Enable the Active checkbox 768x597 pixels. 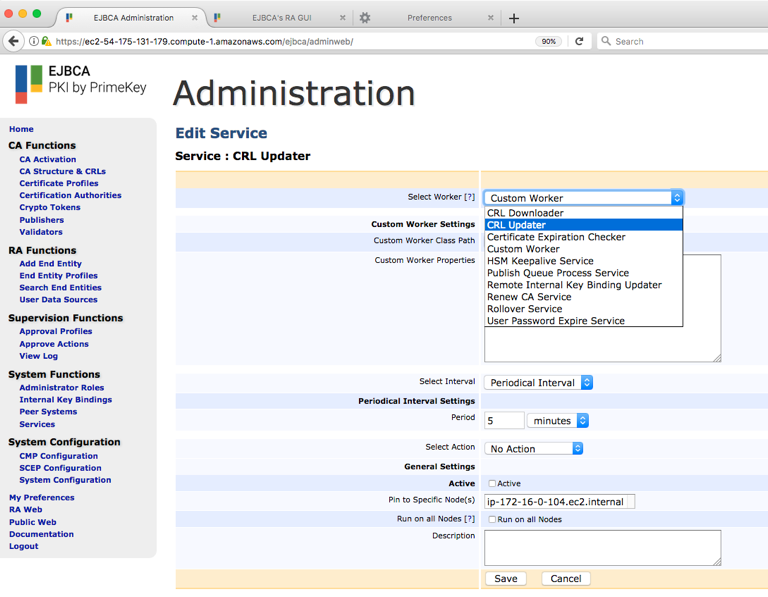(492, 483)
